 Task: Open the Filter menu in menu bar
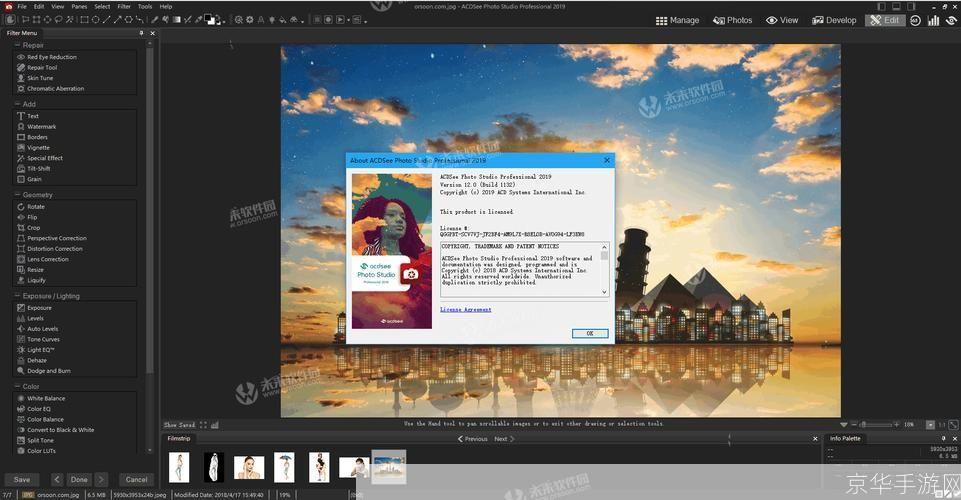(x=124, y=6)
